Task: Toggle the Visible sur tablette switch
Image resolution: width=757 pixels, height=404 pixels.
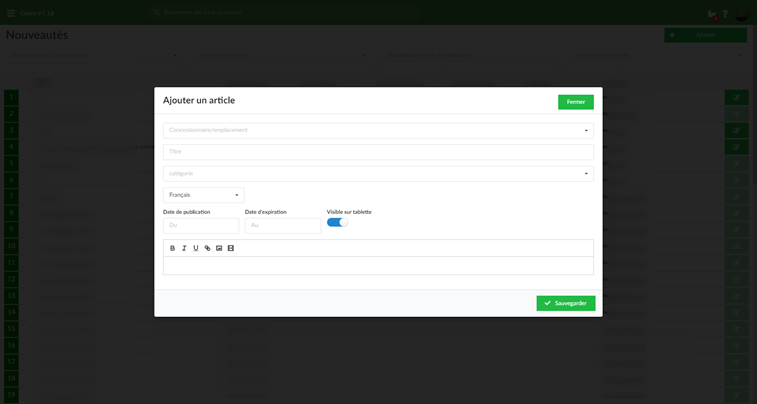Action: tap(337, 222)
